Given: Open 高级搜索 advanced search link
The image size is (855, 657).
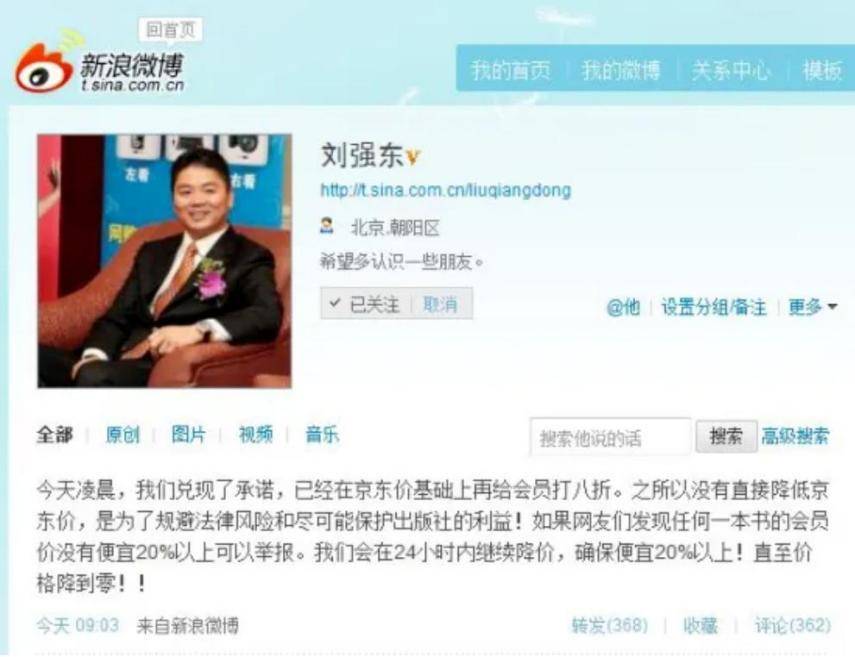Looking at the screenshot, I should pos(796,436).
